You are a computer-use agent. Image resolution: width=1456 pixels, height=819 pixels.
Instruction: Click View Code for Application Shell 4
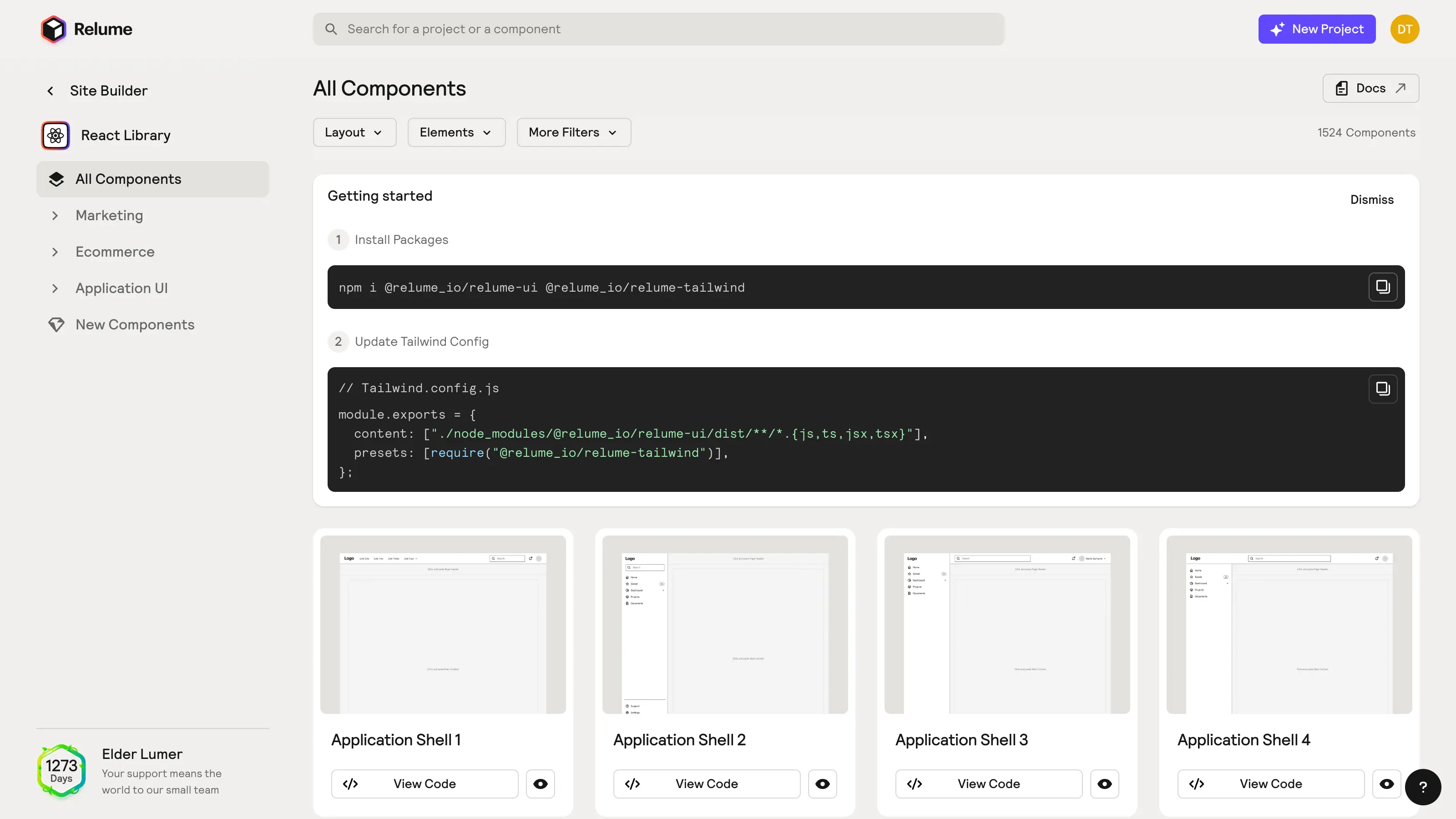pyautogui.click(x=1271, y=784)
